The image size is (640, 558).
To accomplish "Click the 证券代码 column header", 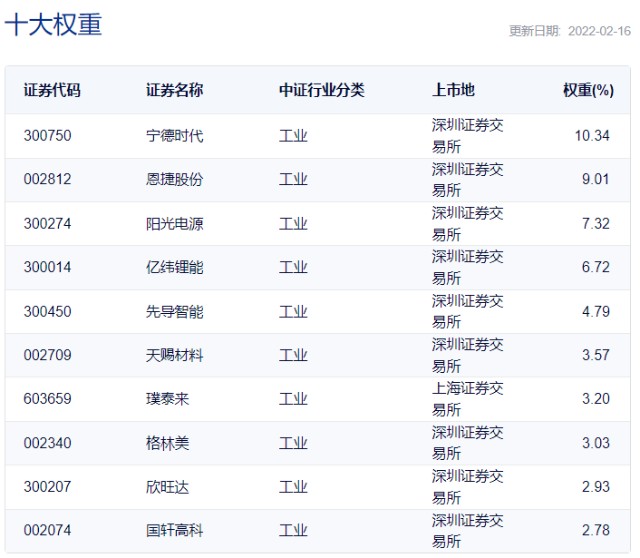I will [52, 90].
